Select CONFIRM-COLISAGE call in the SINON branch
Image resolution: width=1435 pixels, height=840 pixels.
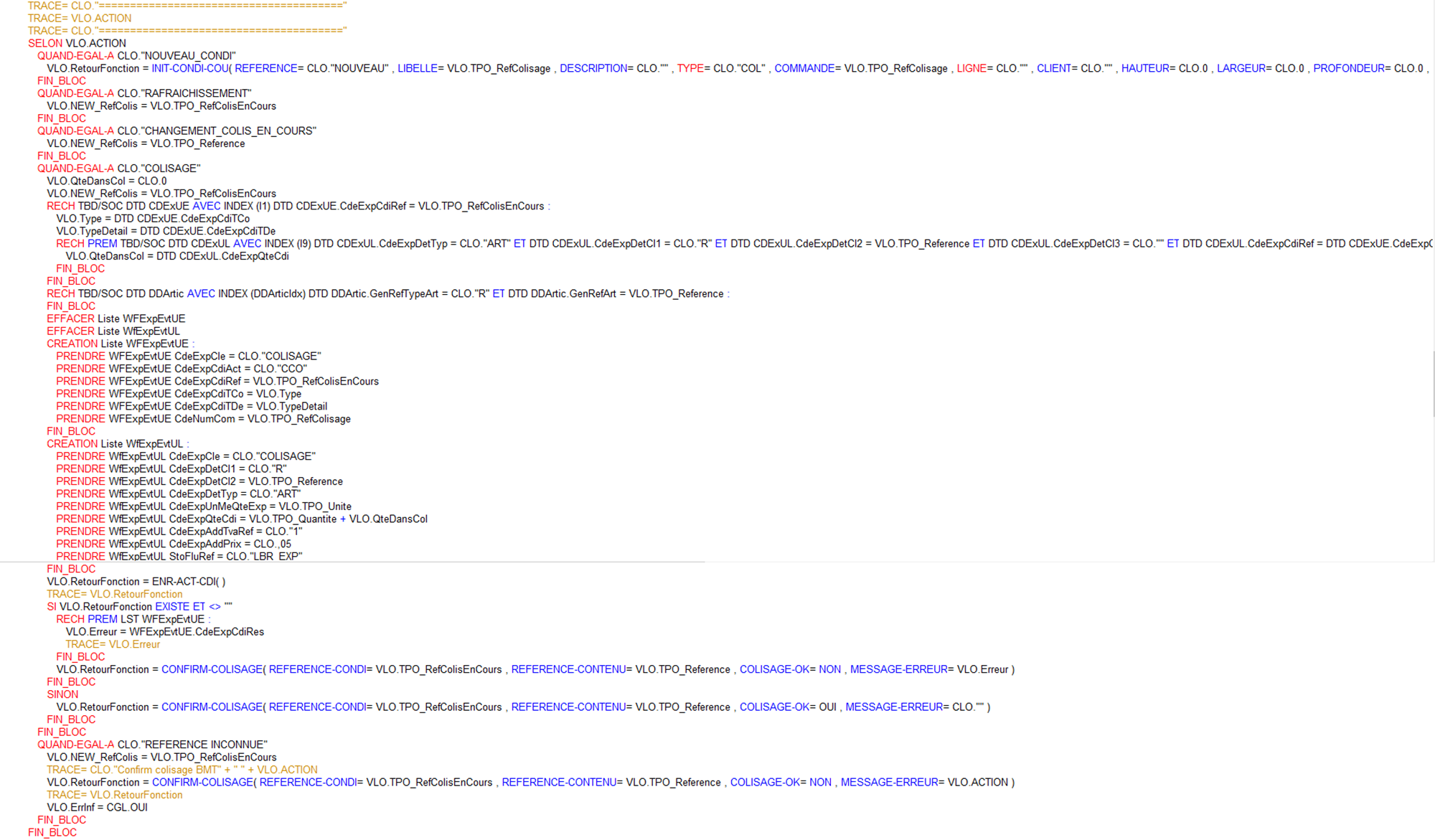212,707
